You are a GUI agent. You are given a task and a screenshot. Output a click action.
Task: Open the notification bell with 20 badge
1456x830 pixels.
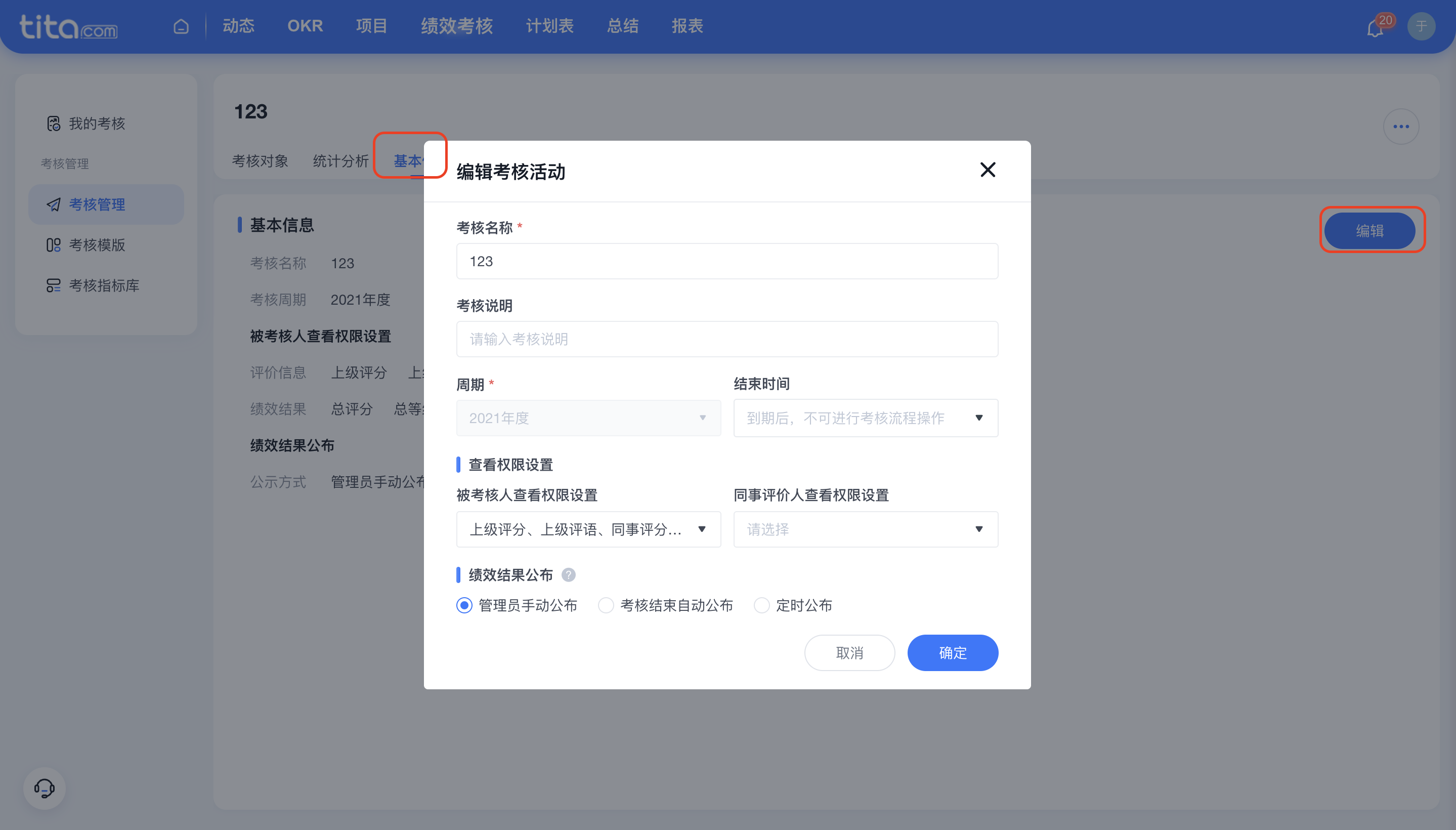[x=1375, y=27]
